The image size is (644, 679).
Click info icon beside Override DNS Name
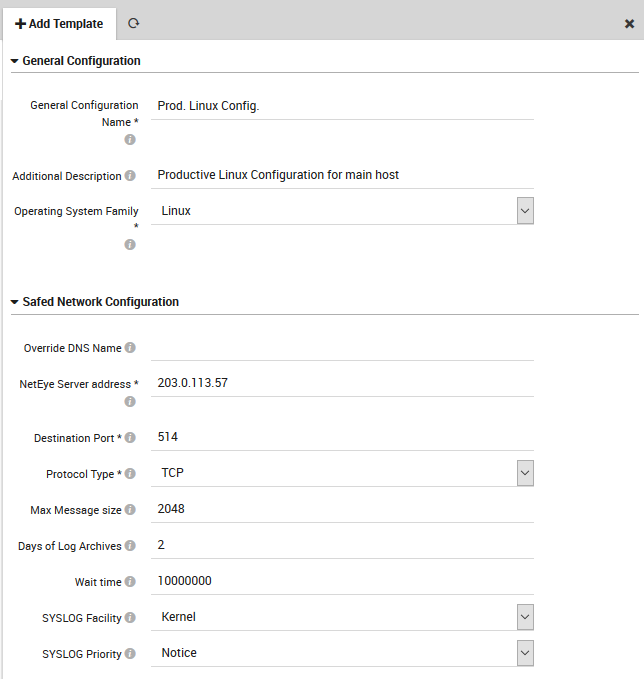point(130,348)
